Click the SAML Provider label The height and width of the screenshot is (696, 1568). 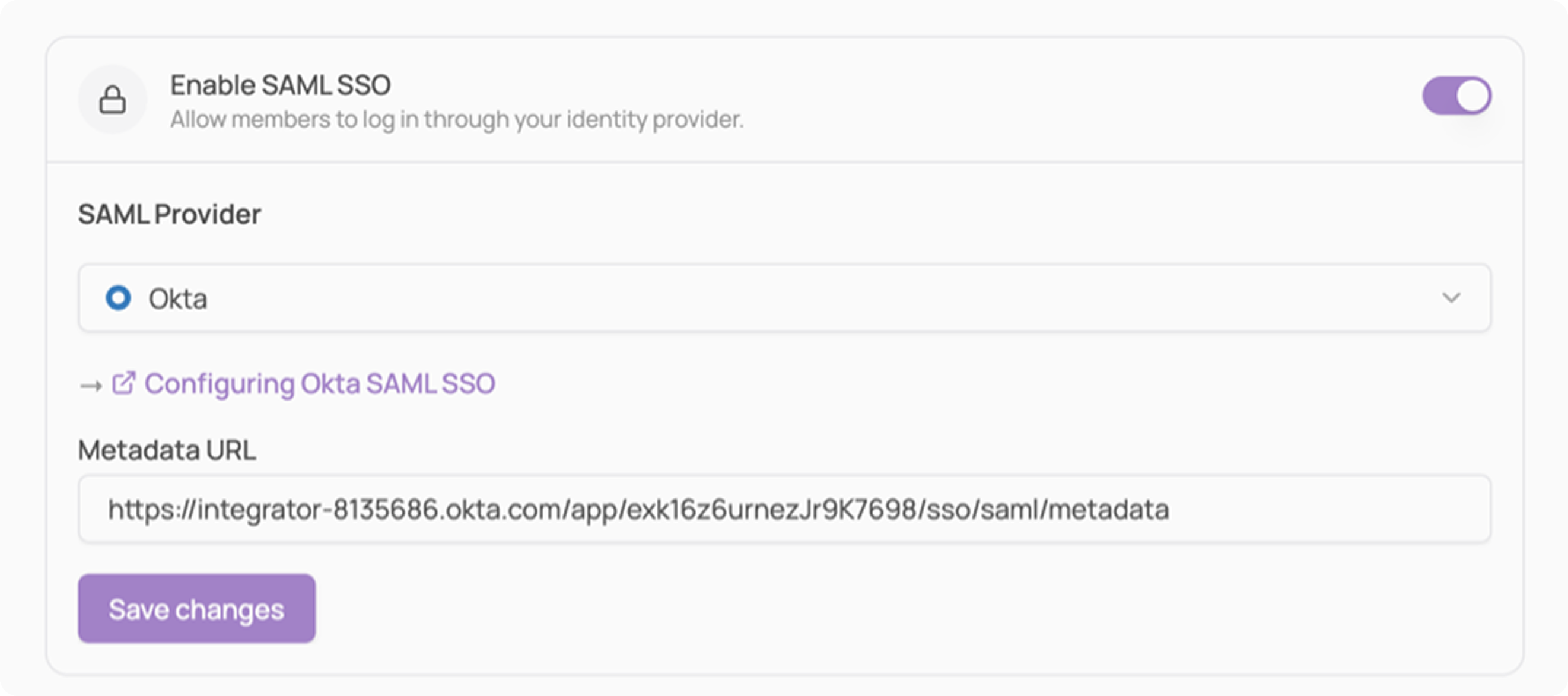[169, 214]
